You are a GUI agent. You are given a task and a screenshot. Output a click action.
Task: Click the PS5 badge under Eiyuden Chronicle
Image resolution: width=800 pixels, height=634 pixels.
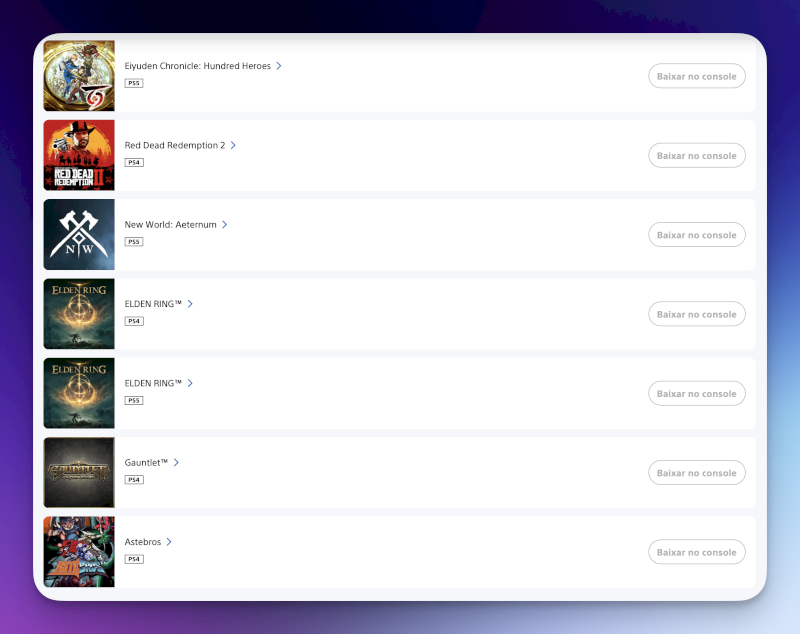coord(134,83)
